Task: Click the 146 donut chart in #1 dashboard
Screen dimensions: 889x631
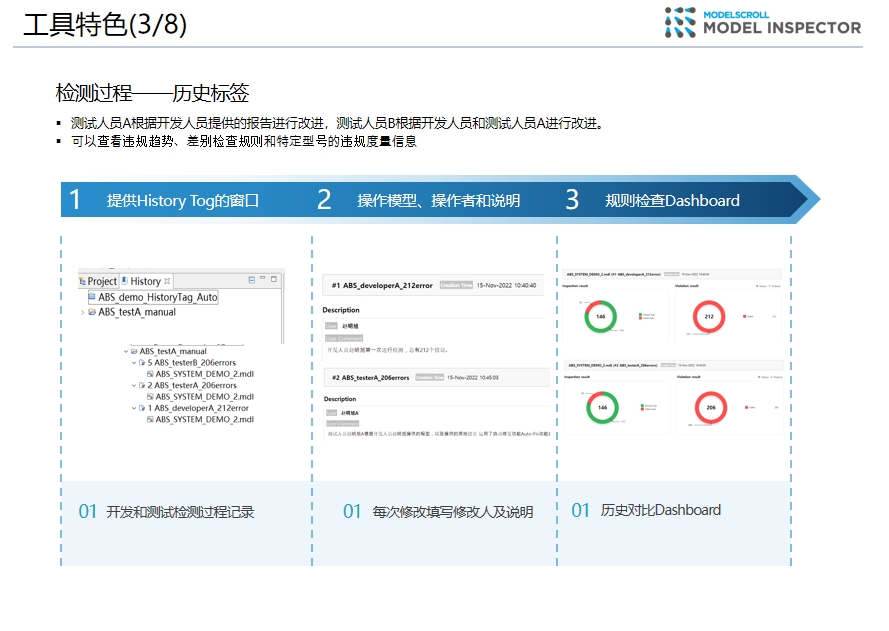Action: point(600,316)
